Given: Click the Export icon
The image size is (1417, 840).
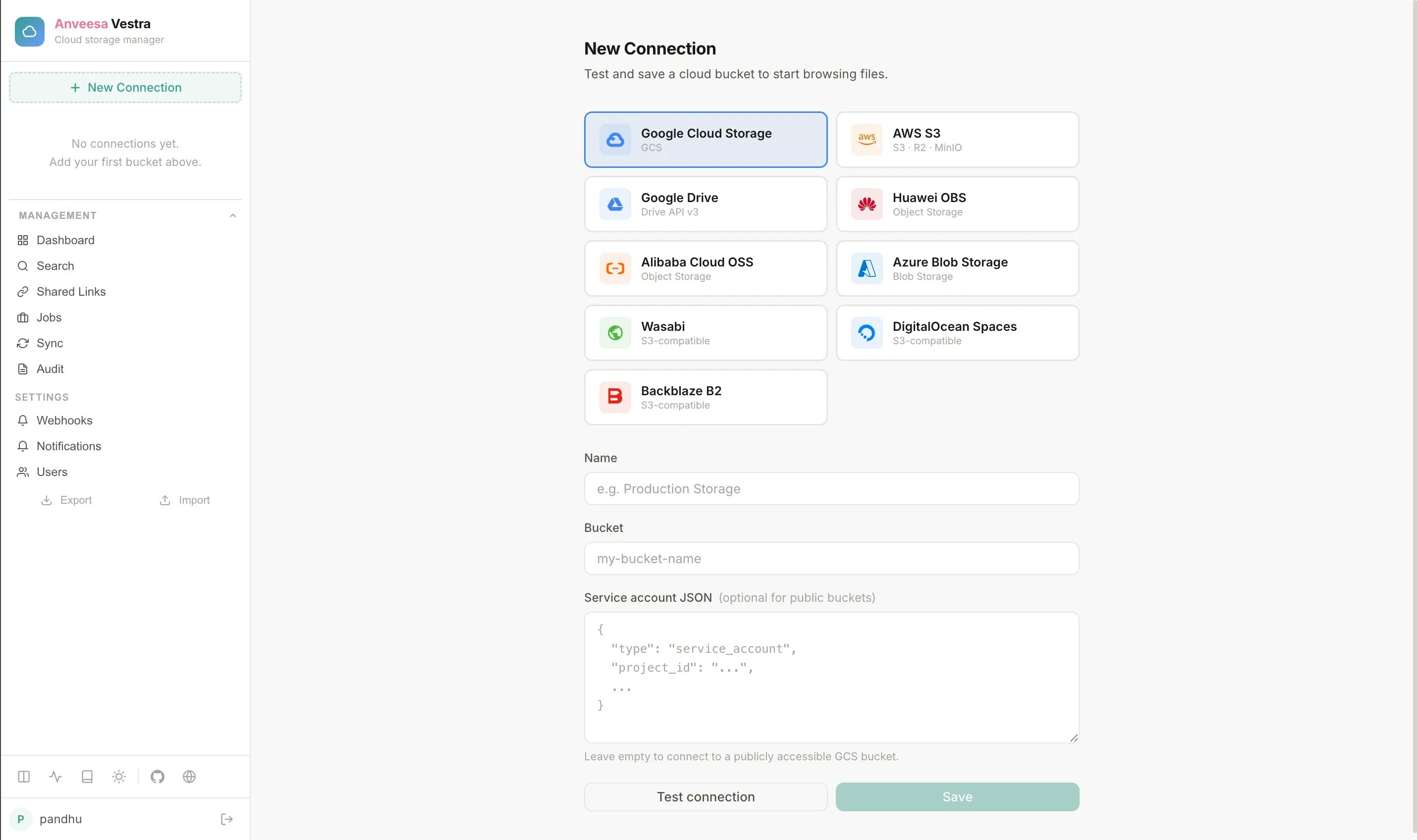Looking at the screenshot, I should point(47,500).
